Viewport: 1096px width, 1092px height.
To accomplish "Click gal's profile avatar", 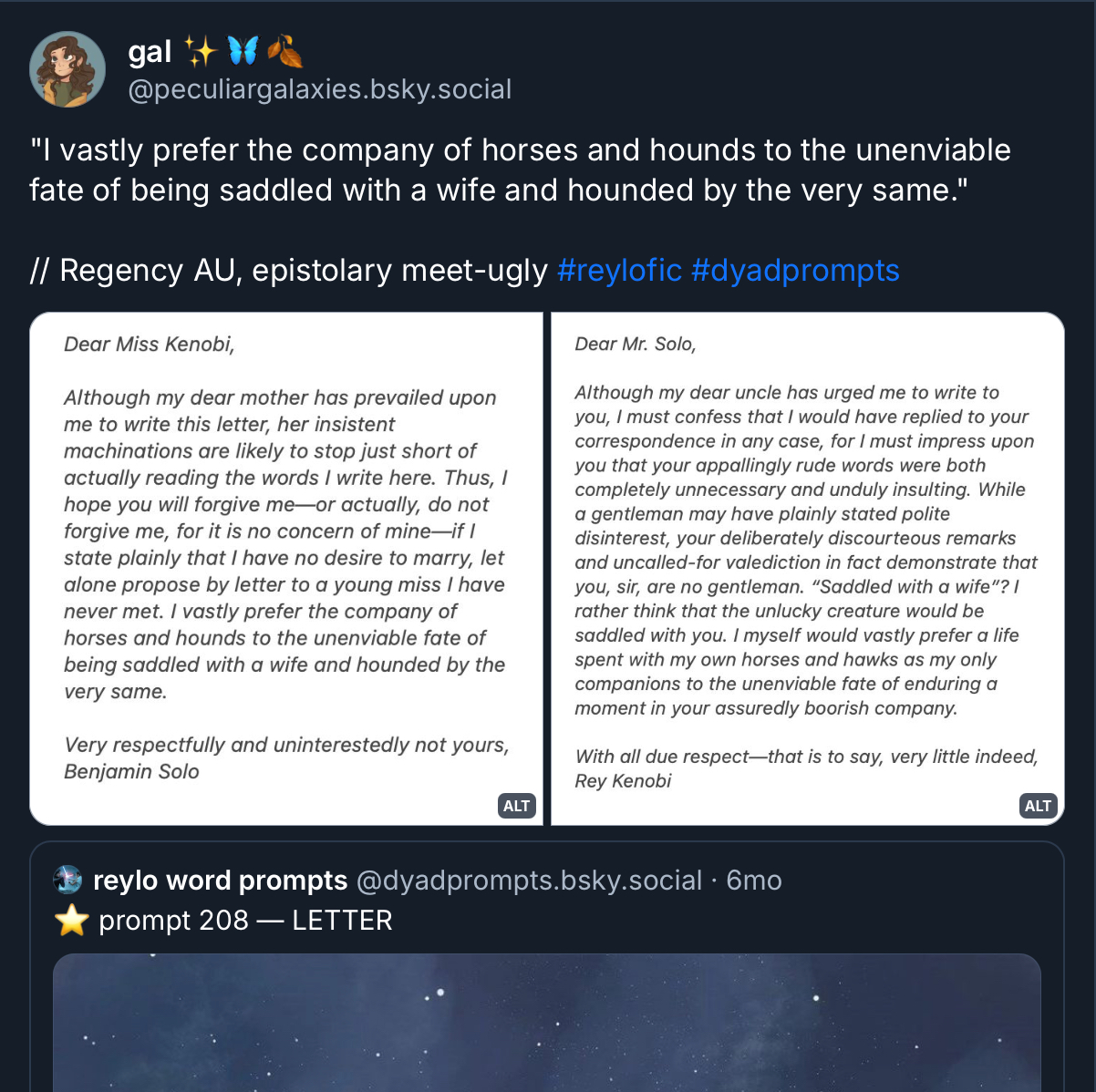I will pyautogui.click(x=67, y=69).
